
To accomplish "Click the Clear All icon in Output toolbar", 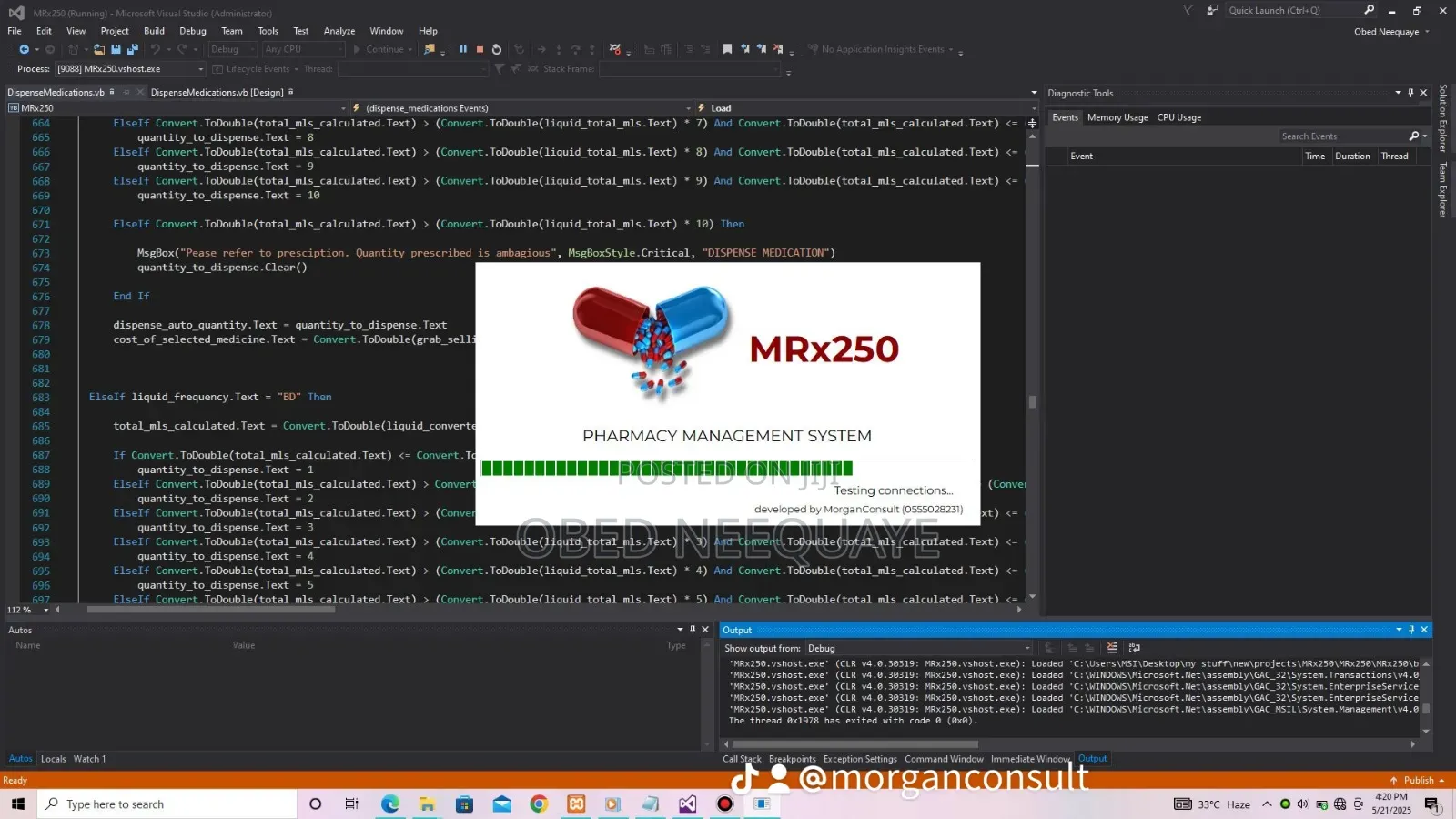I will click(x=1112, y=648).
